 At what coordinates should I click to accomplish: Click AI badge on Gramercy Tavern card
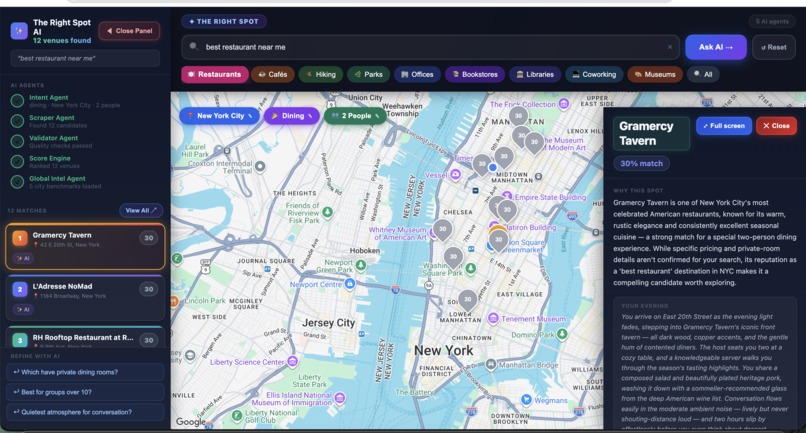coord(23,258)
